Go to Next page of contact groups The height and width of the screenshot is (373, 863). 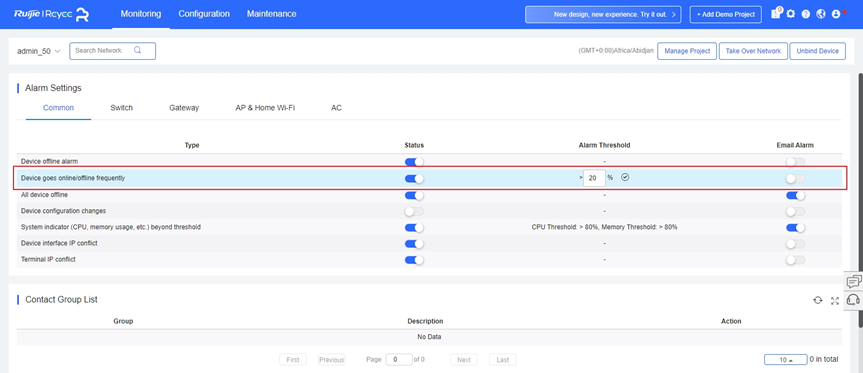point(463,360)
